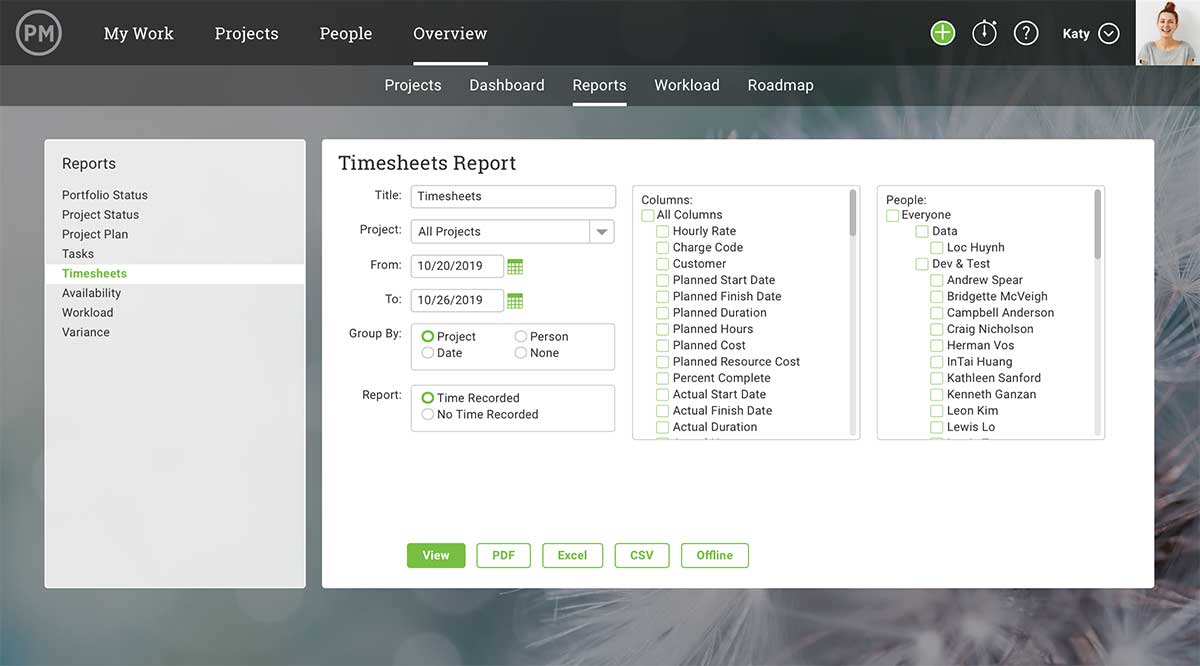The height and width of the screenshot is (666, 1200).
Task: Switch to the Projects sub-tab
Action: [x=413, y=85]
